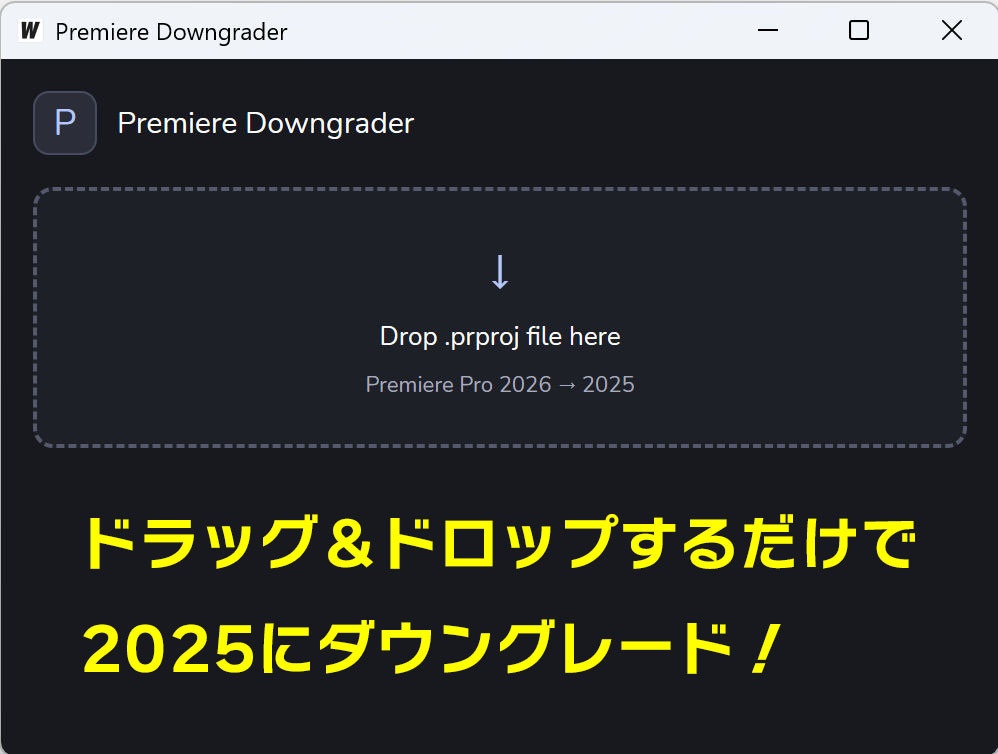Click the W app icon in title bar
998x754 pixels.
[x=30, y=31]
